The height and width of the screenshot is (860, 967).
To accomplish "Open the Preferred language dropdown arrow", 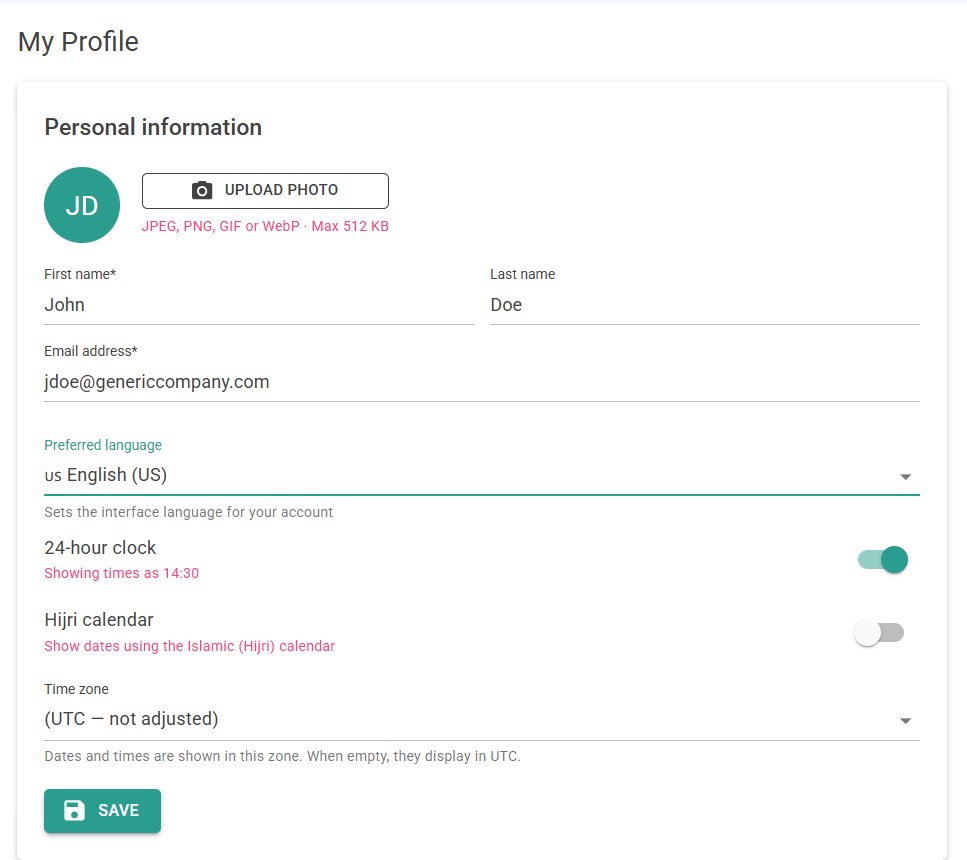I will coord(905,477).
